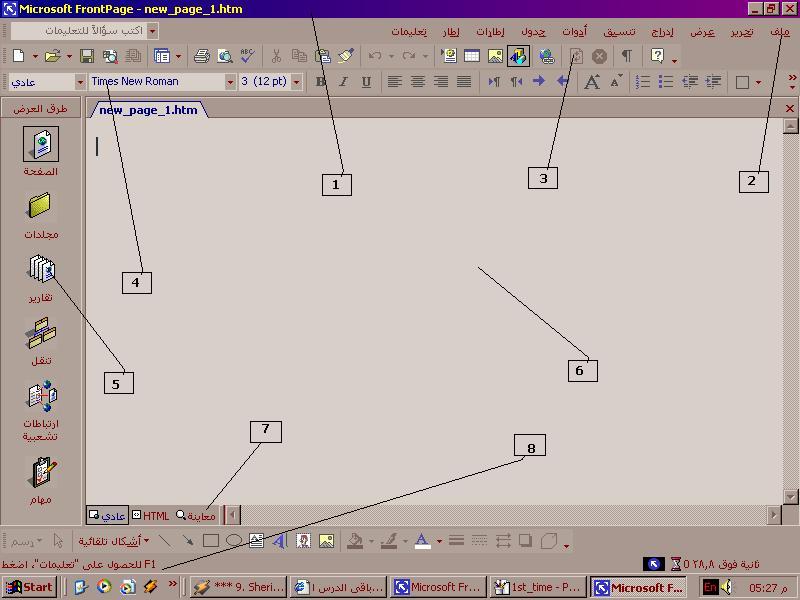Click the Insert Table icon

coord(471,56)
